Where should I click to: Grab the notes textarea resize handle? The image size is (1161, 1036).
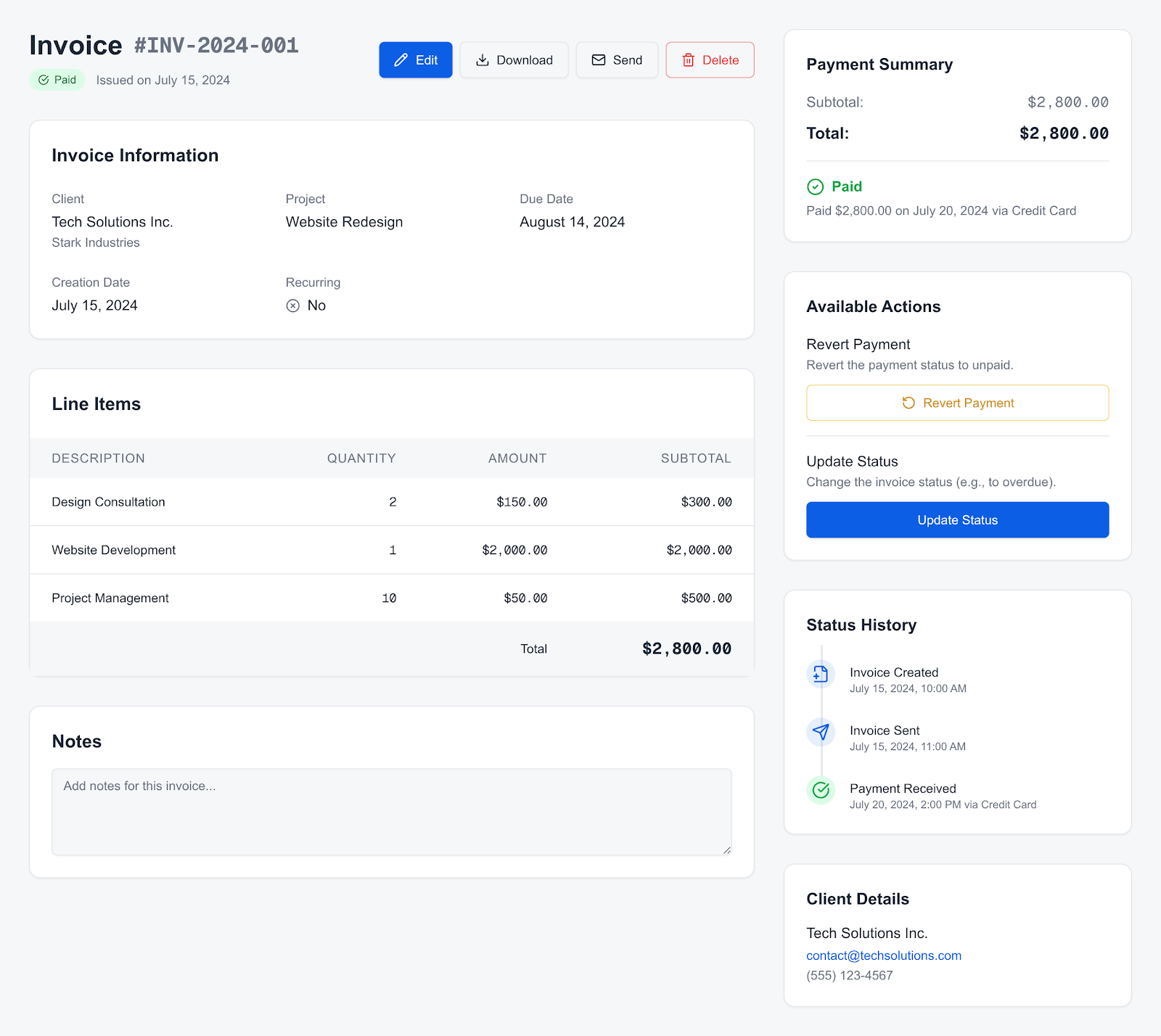click(726, 850)
